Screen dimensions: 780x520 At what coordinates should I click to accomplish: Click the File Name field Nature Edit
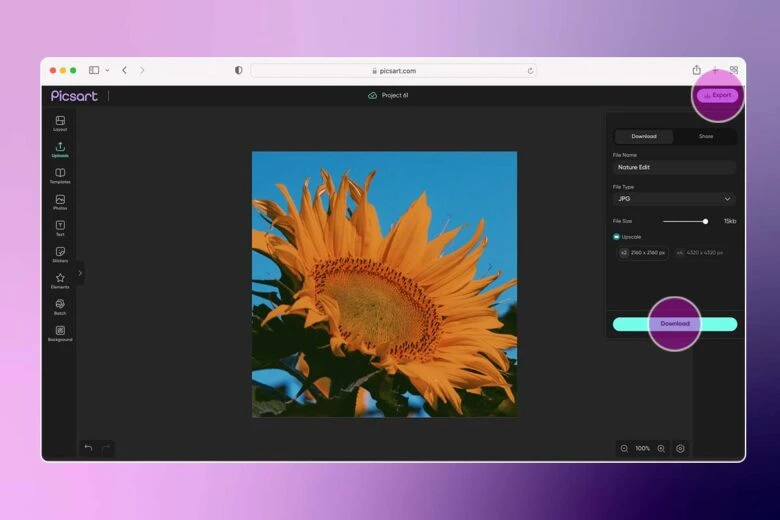point(674,167)
